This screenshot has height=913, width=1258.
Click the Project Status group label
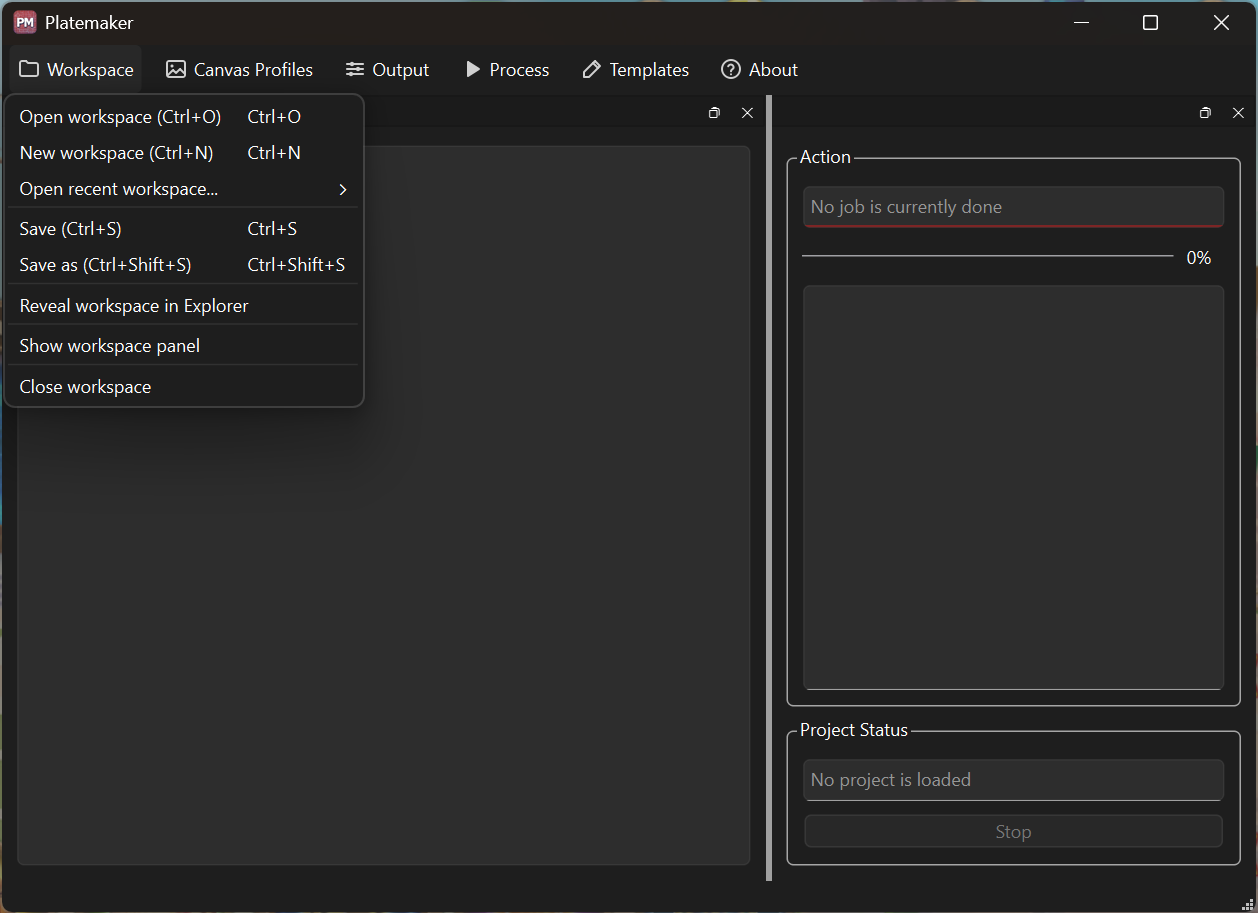click(x=854, y=730)
